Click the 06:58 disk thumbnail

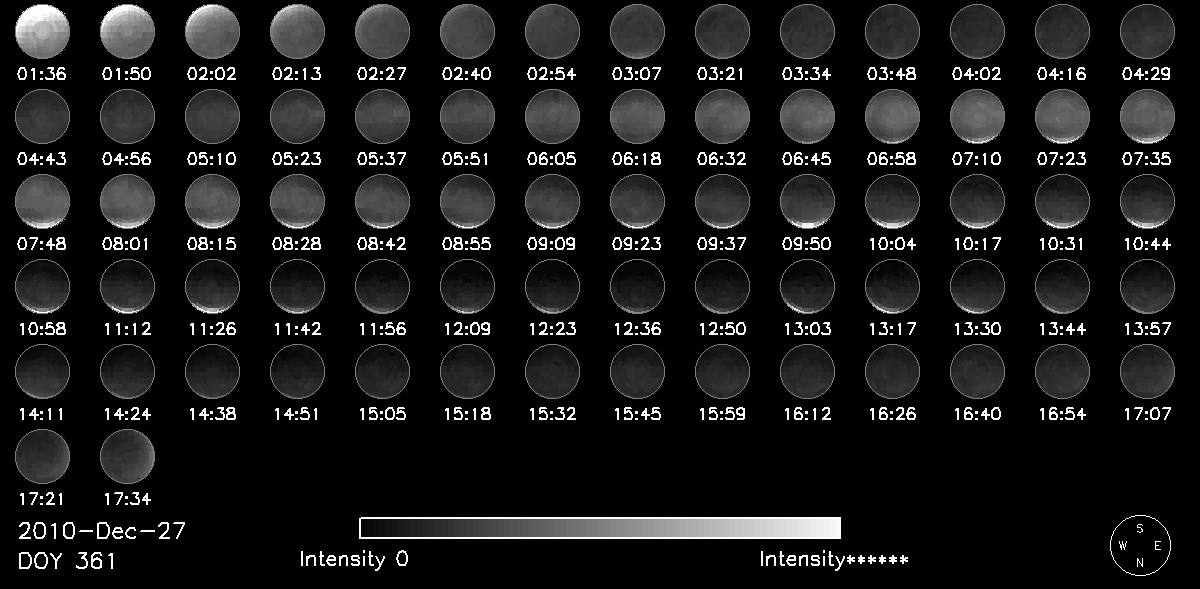(x=892, y=116)
